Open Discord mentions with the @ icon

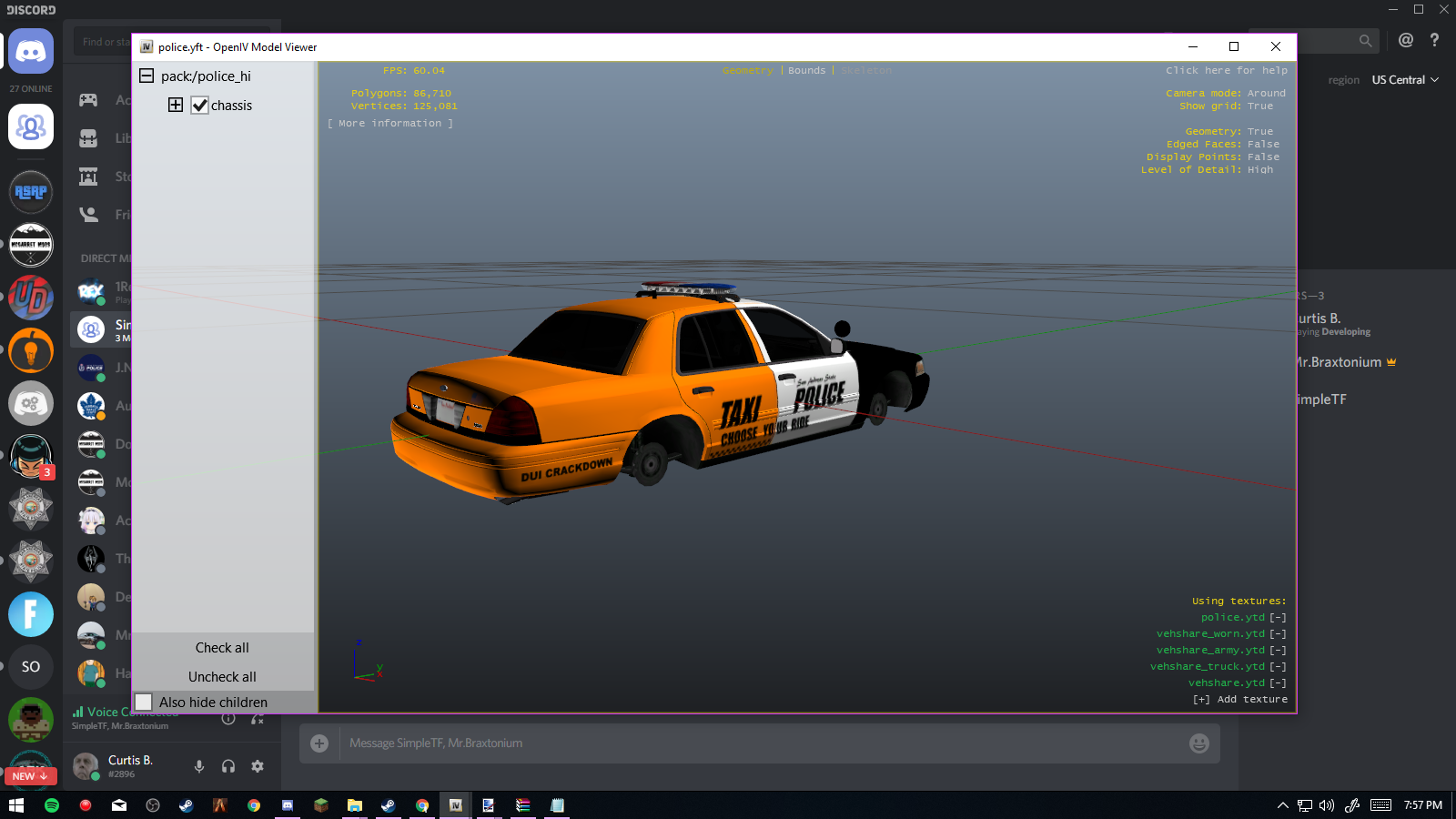click(1406, 40)
